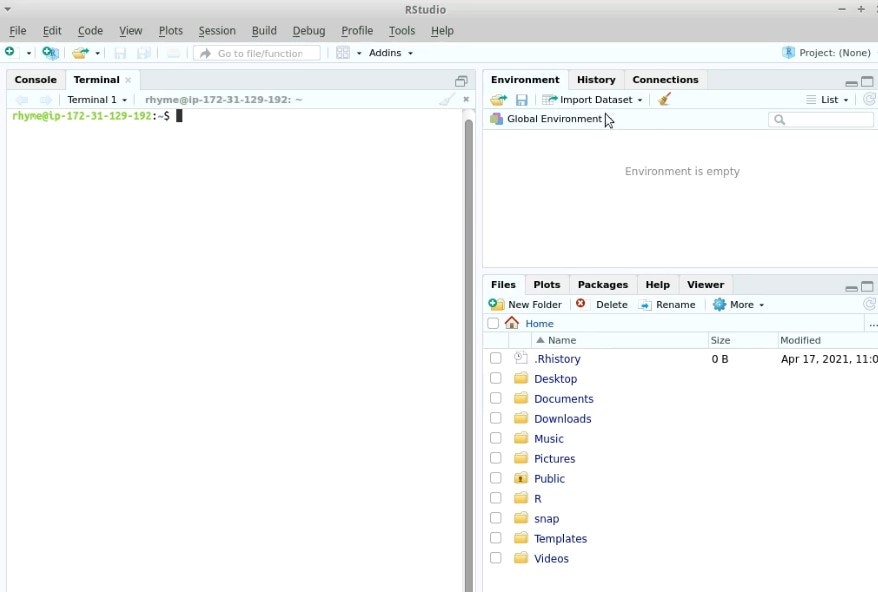This screenshot has height=592, width=878.
Task: Click the New File plus icon
Action: tap(10, 52)
